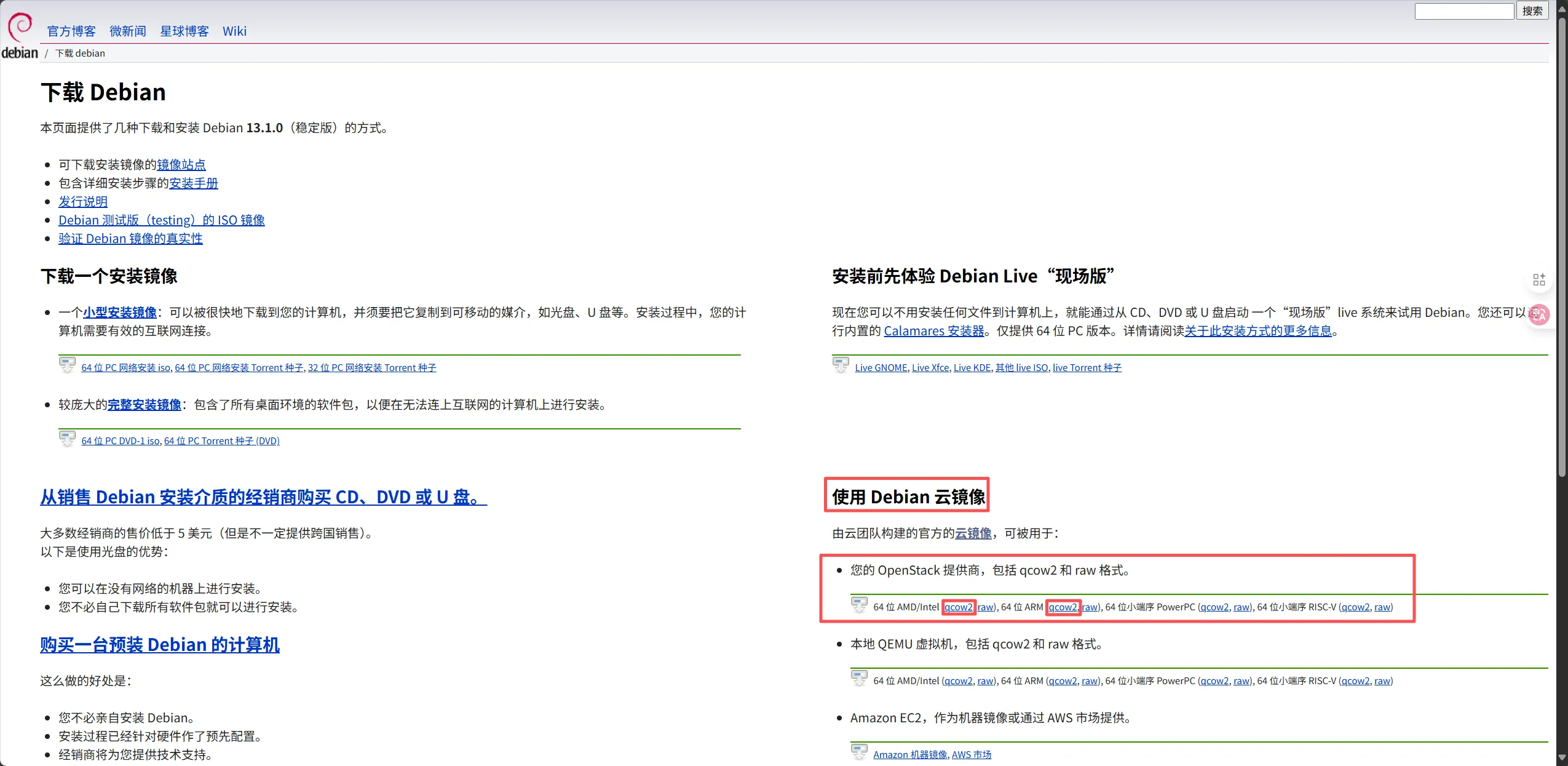
Task: Click the Amazon EC2 download icon
Action: [859, 752]
